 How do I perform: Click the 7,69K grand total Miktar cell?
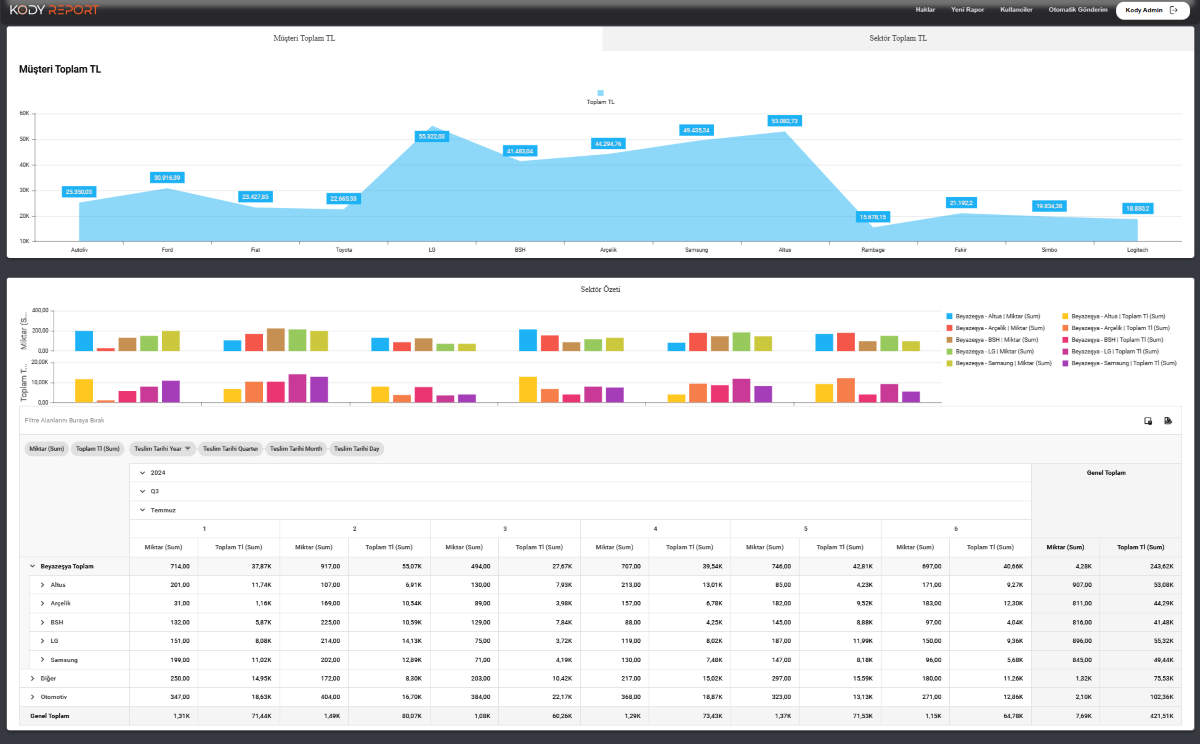tap(1066, 716)
